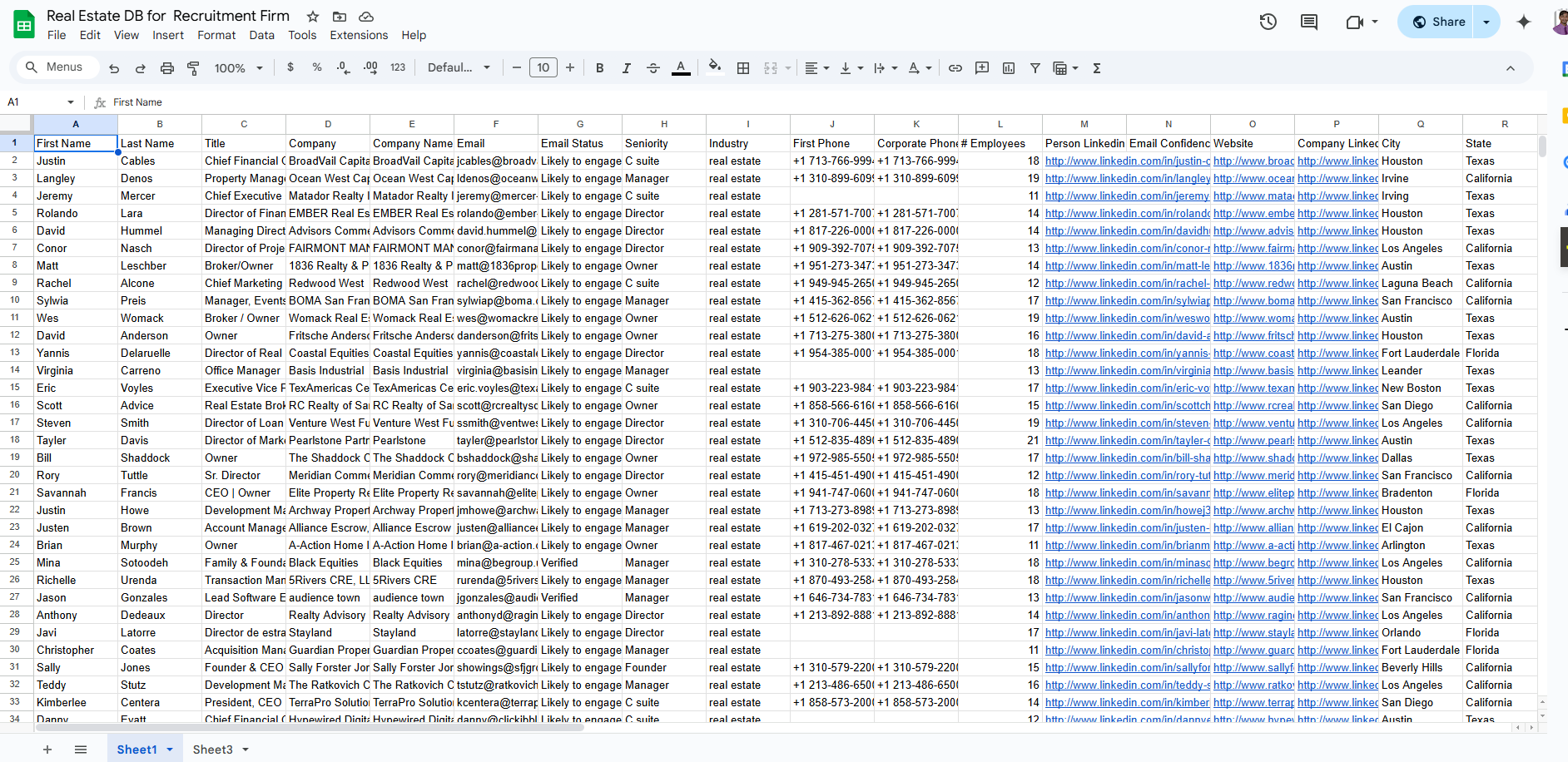The image size is (1568, 762).
Task: Toggle Bold formatting
Action: (x=599, y=68)
